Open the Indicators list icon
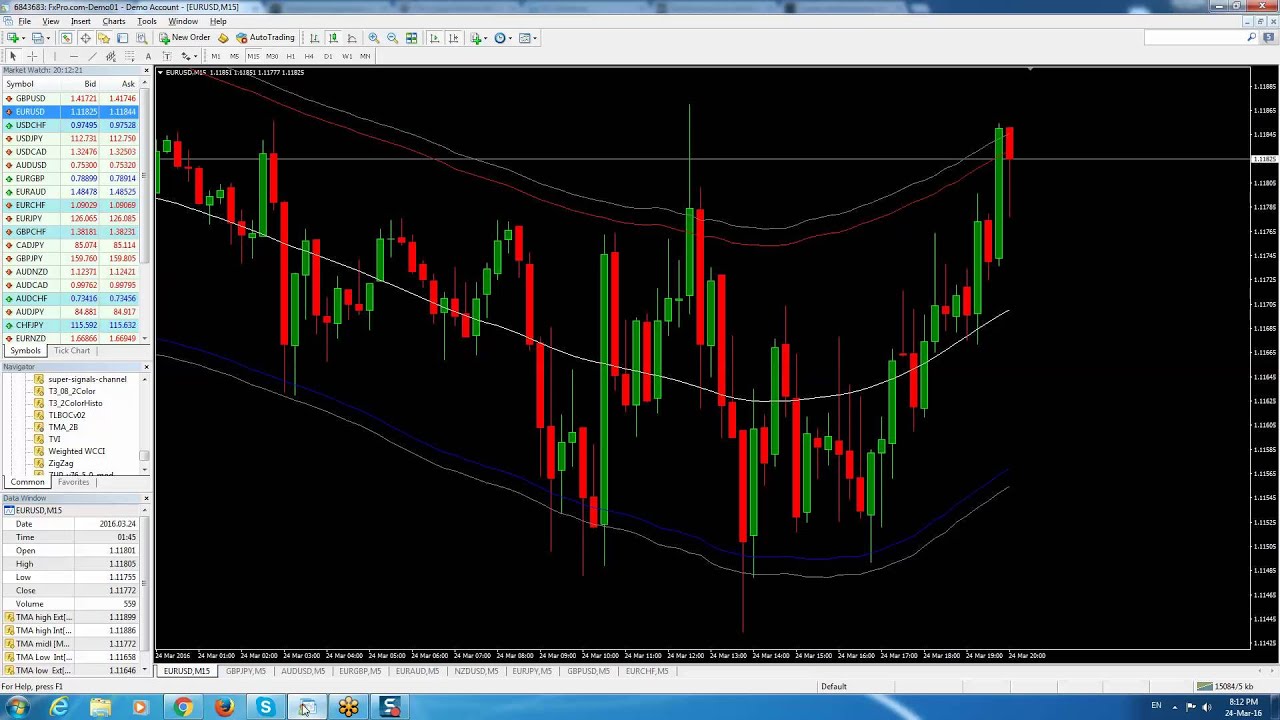This screenshot has height=720, width=1280. (x=477, y=38)
